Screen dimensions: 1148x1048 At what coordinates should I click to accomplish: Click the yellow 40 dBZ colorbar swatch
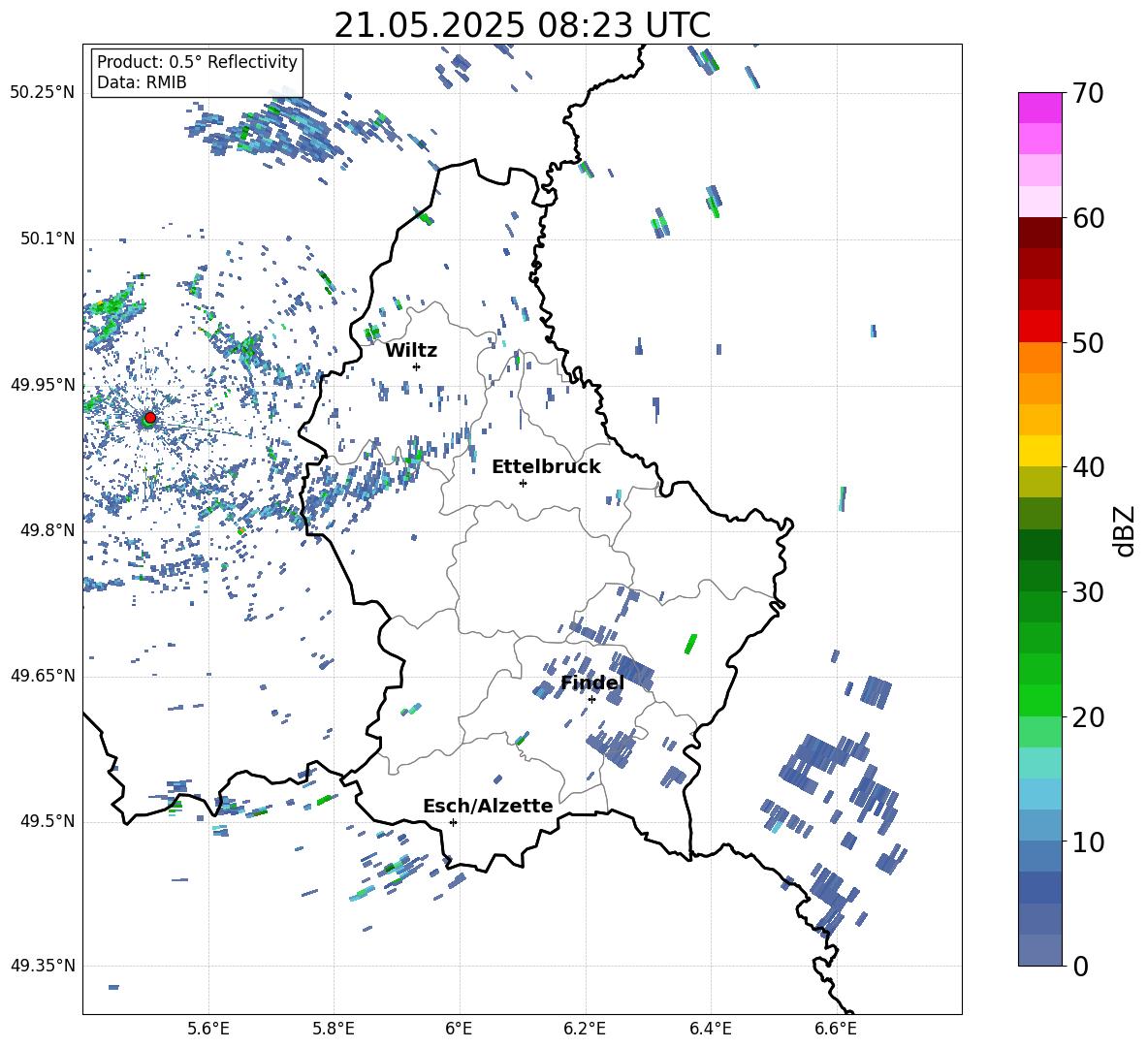tap(1040, 451)
